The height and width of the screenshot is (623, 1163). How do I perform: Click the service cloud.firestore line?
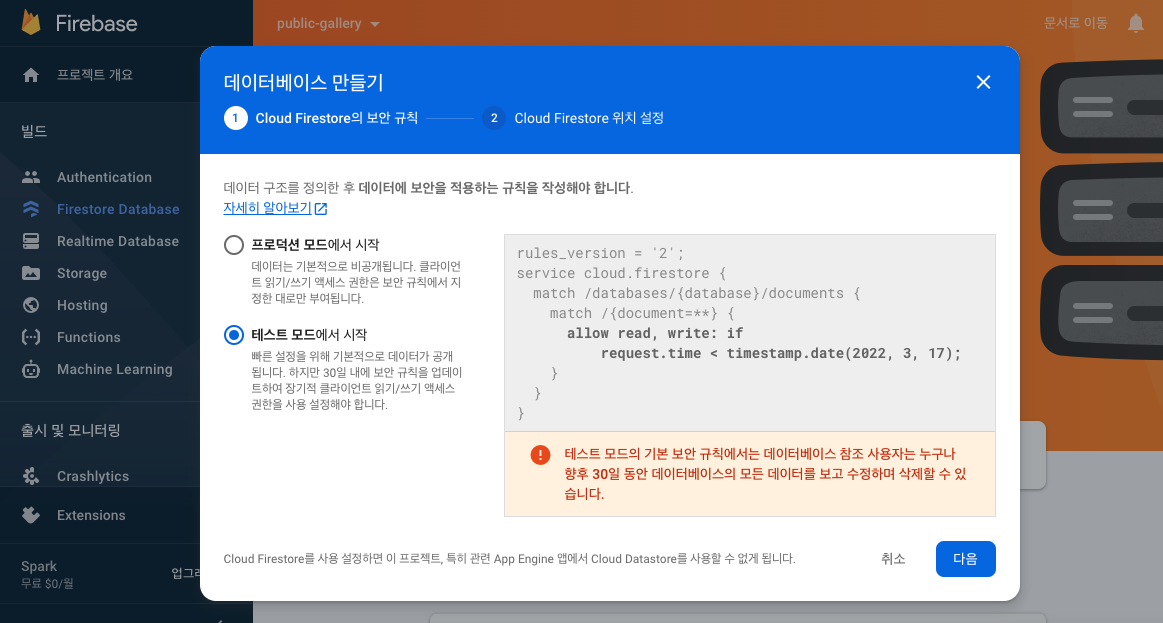[622, 273]
